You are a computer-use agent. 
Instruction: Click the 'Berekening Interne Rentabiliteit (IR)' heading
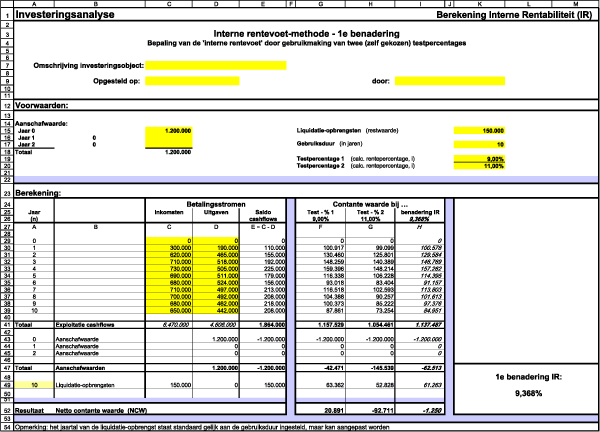514,15
